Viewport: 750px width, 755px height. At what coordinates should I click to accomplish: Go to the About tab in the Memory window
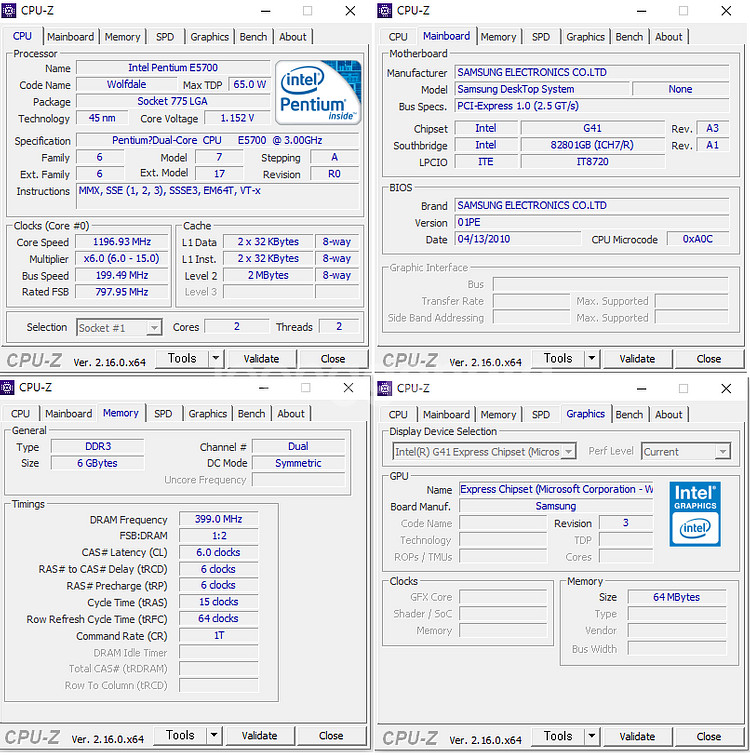coord(291,414)
